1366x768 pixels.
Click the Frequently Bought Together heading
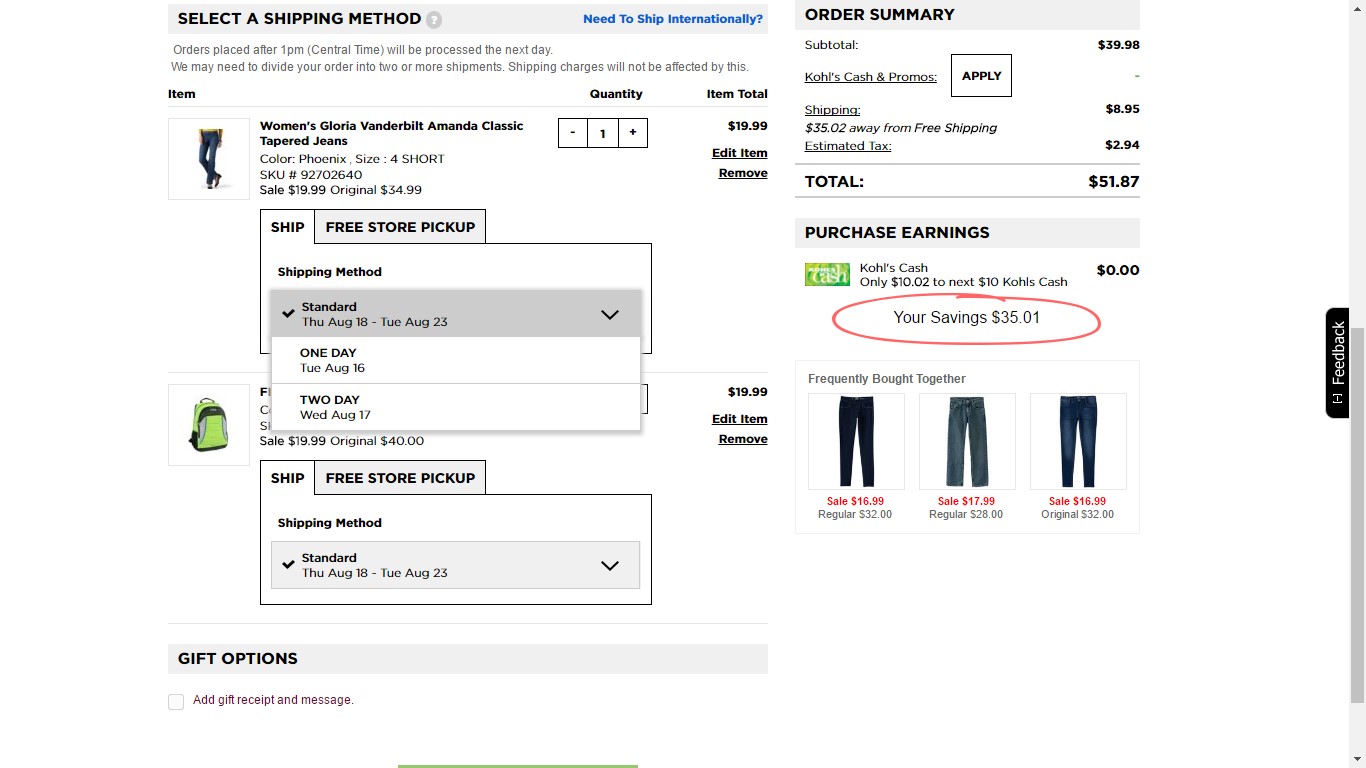click(887, 379)
